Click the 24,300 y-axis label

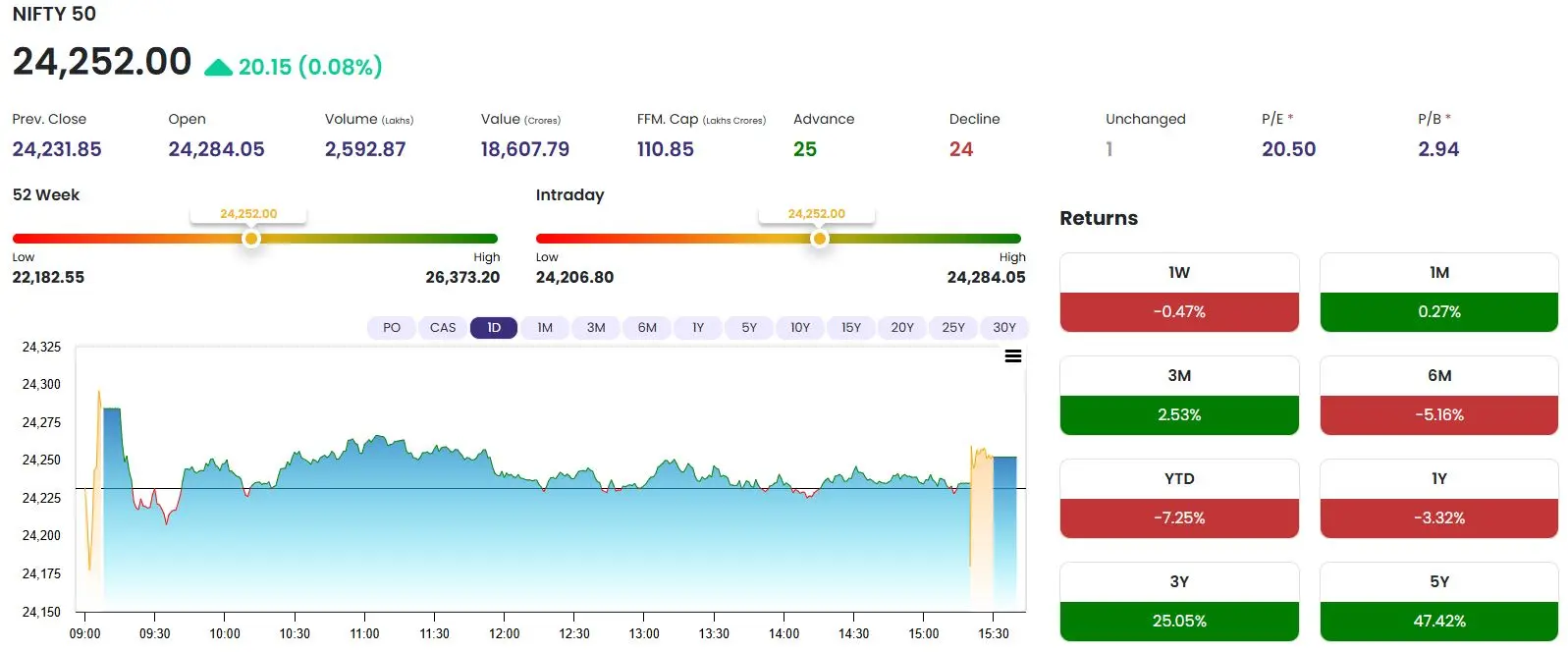point(41,385)
